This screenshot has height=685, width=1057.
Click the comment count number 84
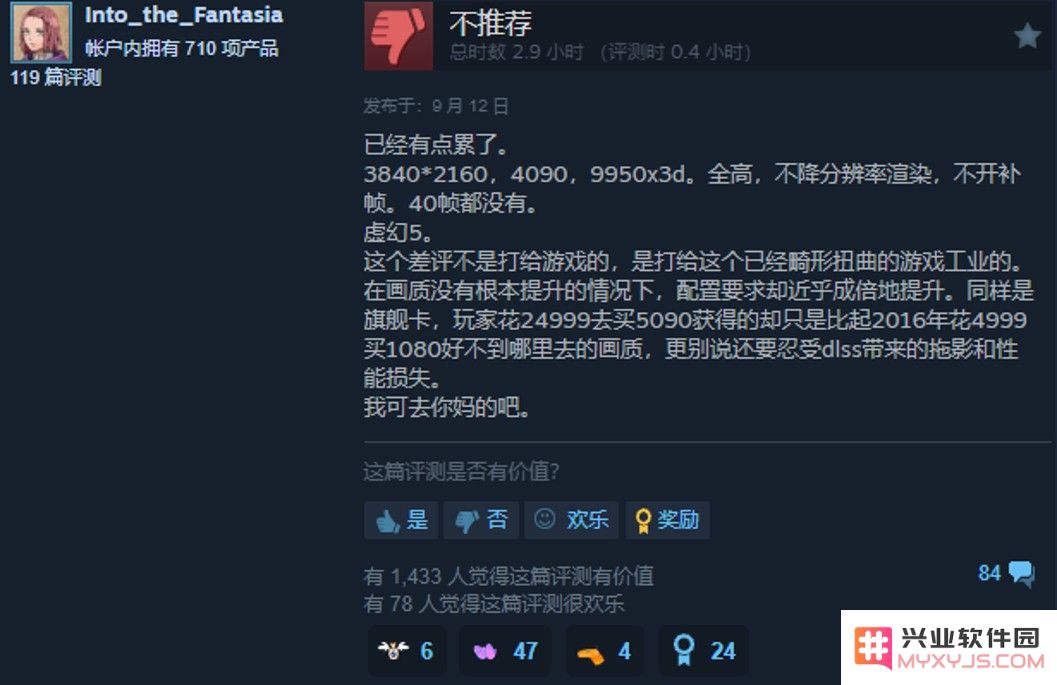(x=989, y=573)
